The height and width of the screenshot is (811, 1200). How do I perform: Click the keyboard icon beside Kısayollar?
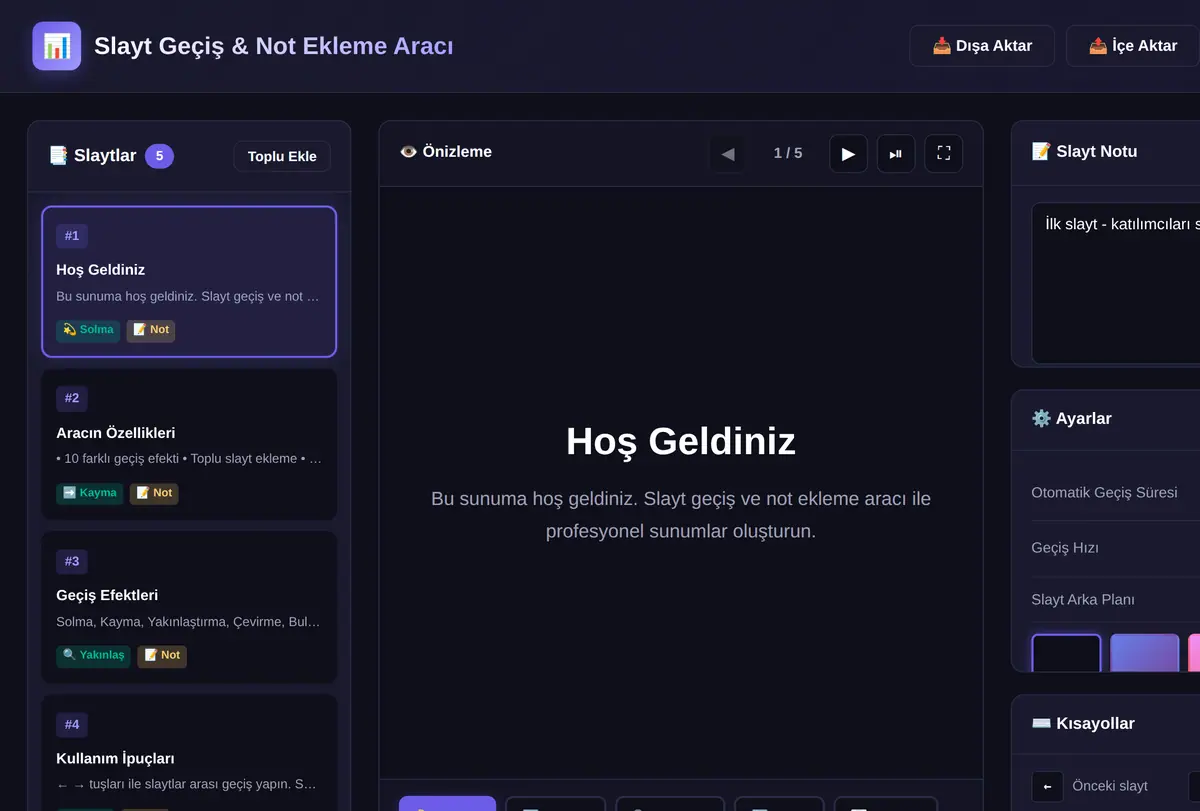[1041, 724]
